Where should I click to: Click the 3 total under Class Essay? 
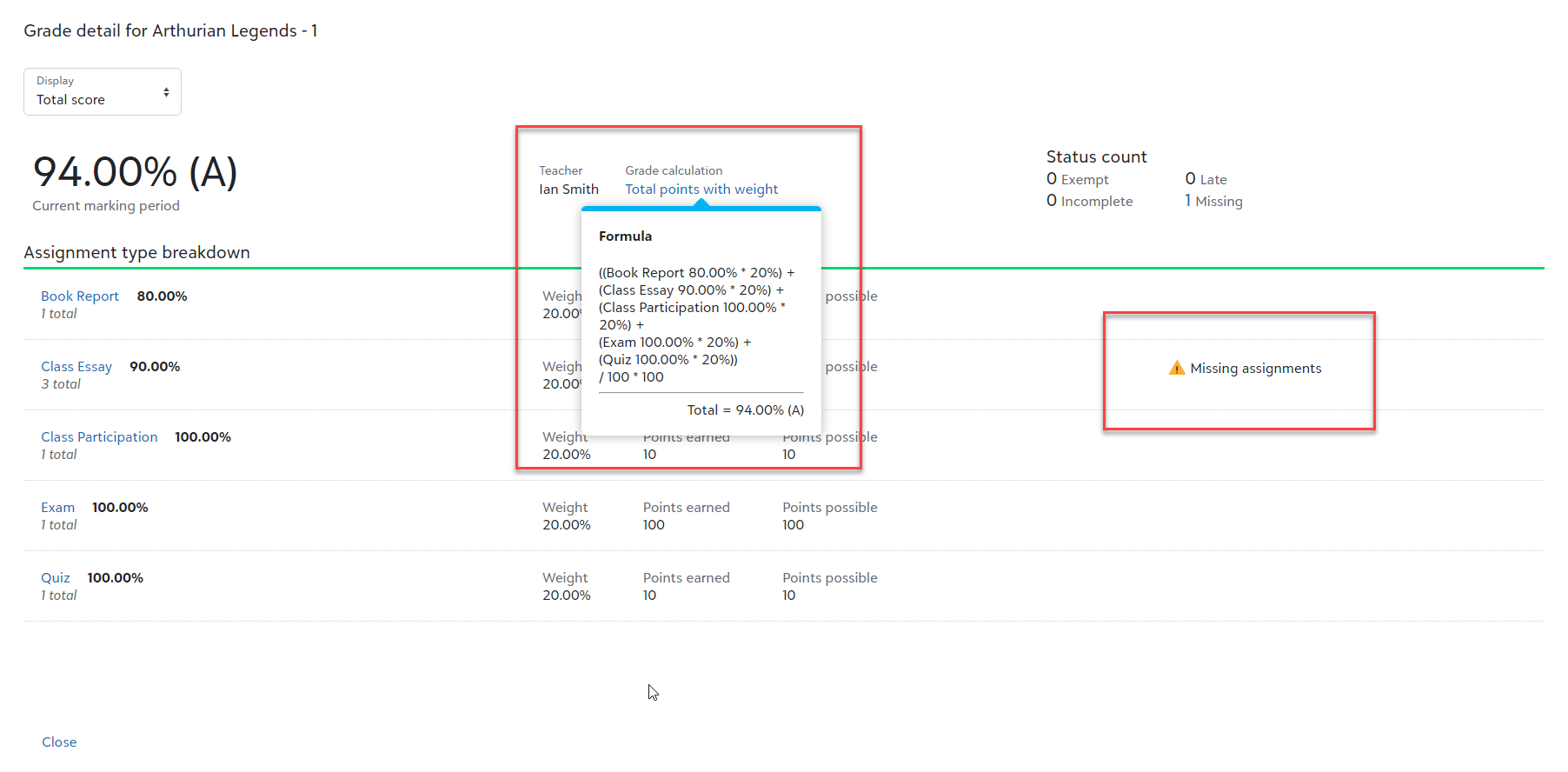(61, 383)
